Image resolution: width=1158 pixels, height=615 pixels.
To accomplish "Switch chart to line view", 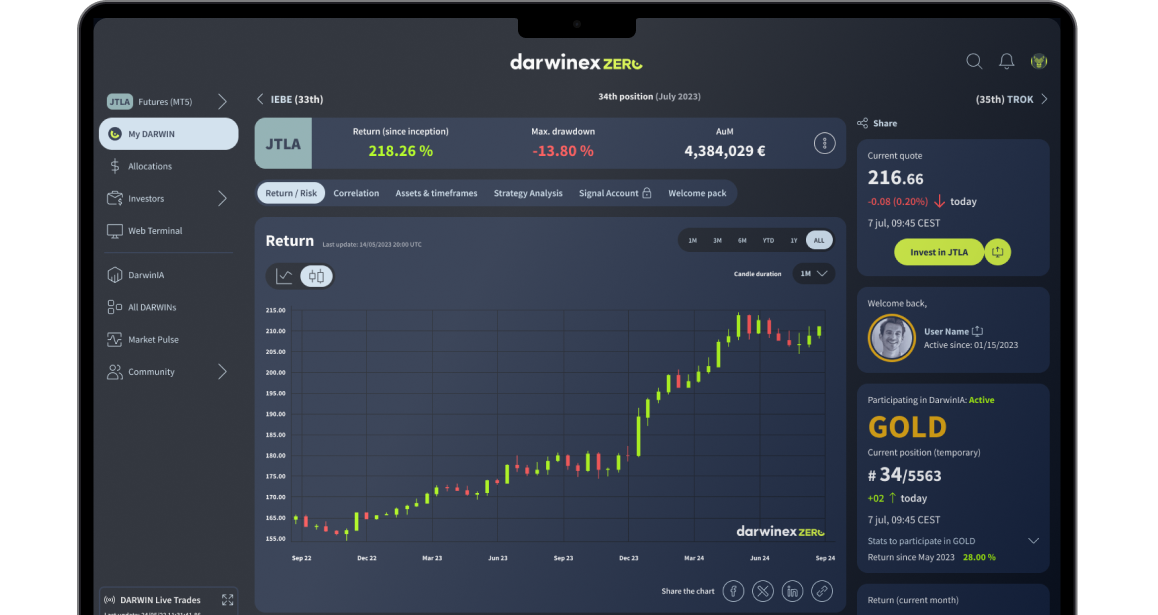I will (284, 276).
